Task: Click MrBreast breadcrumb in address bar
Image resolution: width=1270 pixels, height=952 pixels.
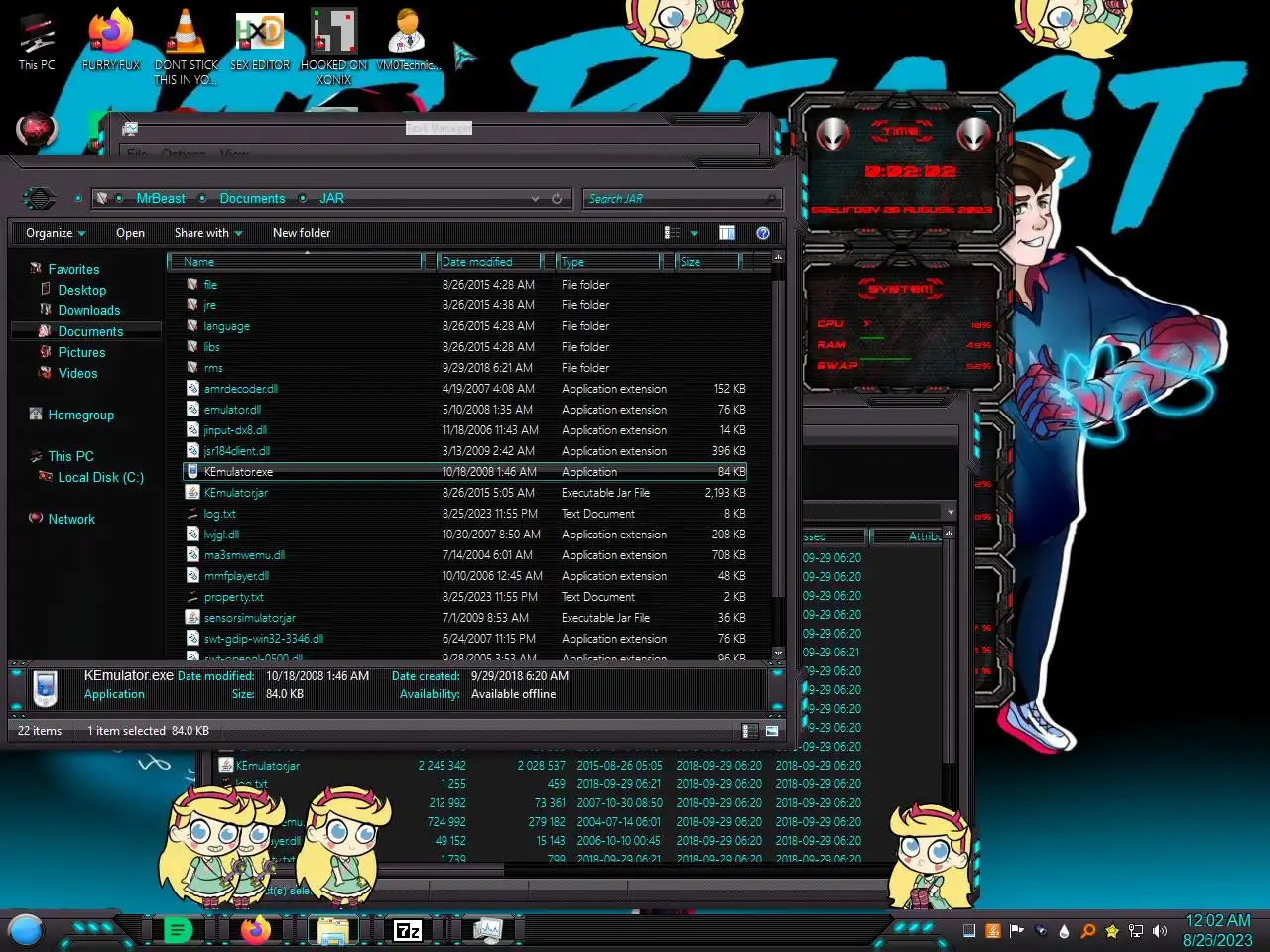Action: 161,199
